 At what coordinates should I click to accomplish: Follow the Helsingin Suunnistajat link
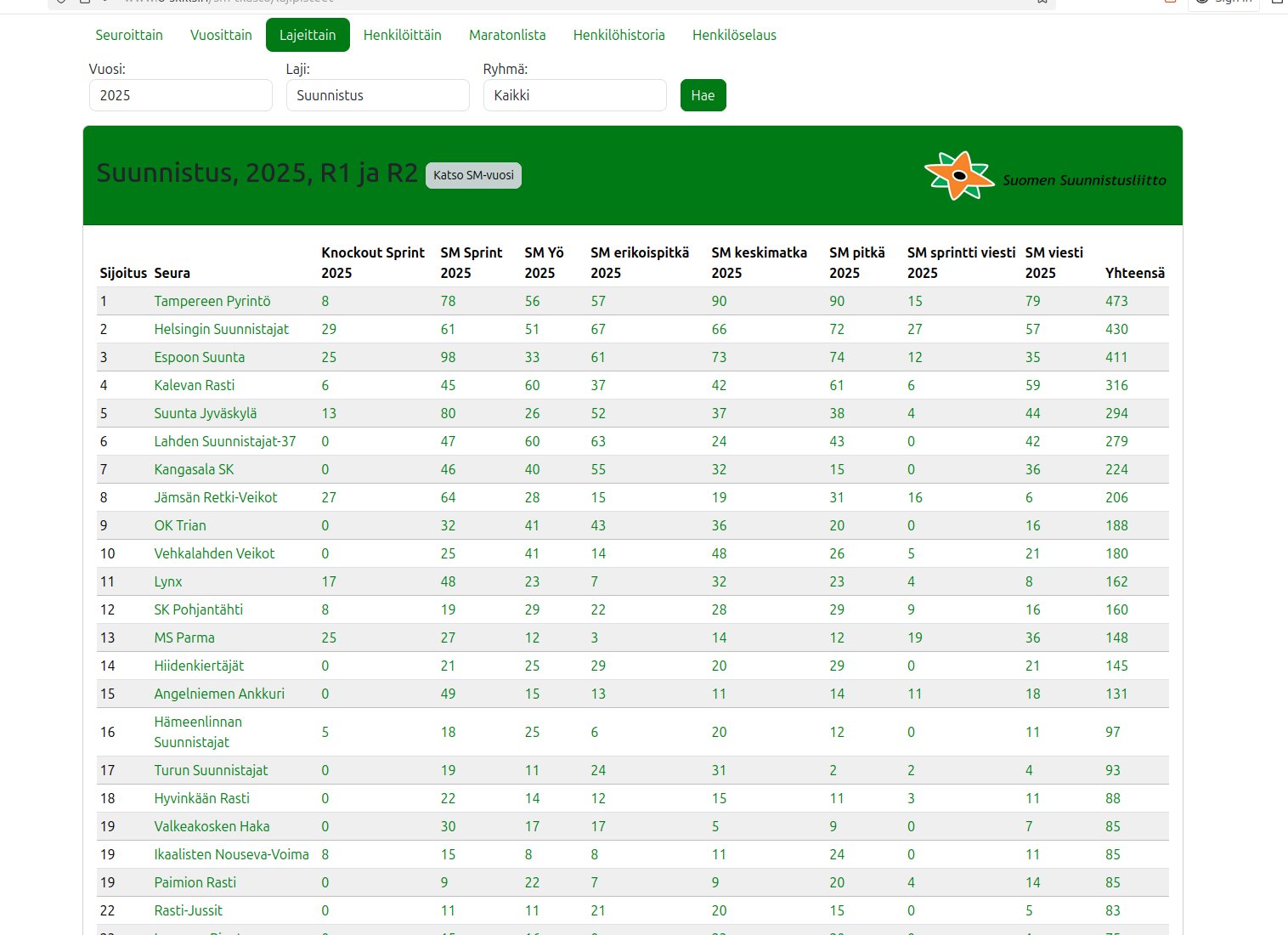point(221,329)
